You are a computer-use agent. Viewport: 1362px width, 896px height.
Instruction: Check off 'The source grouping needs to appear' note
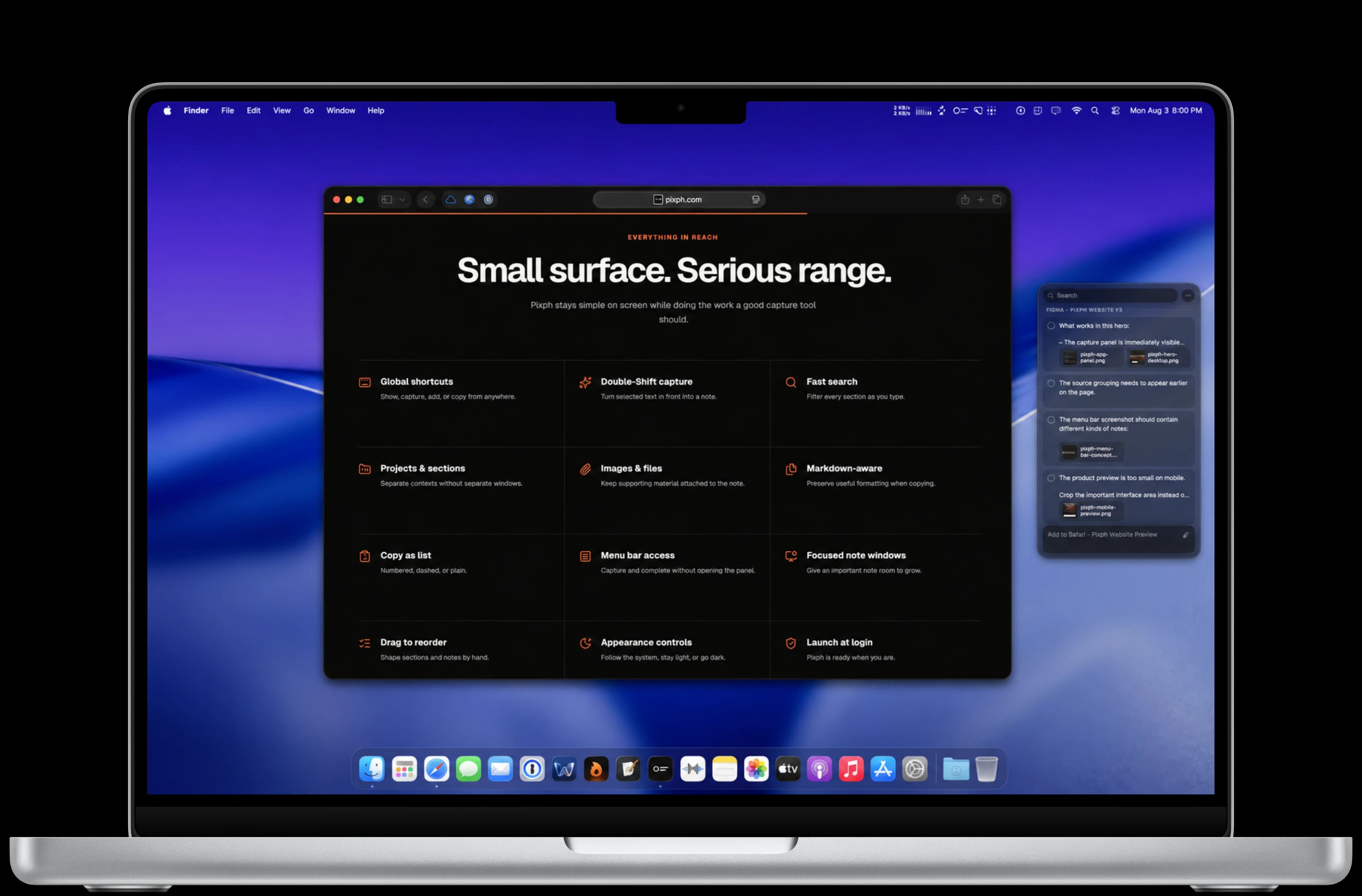pyautogui.click(x=1051, y=383)
